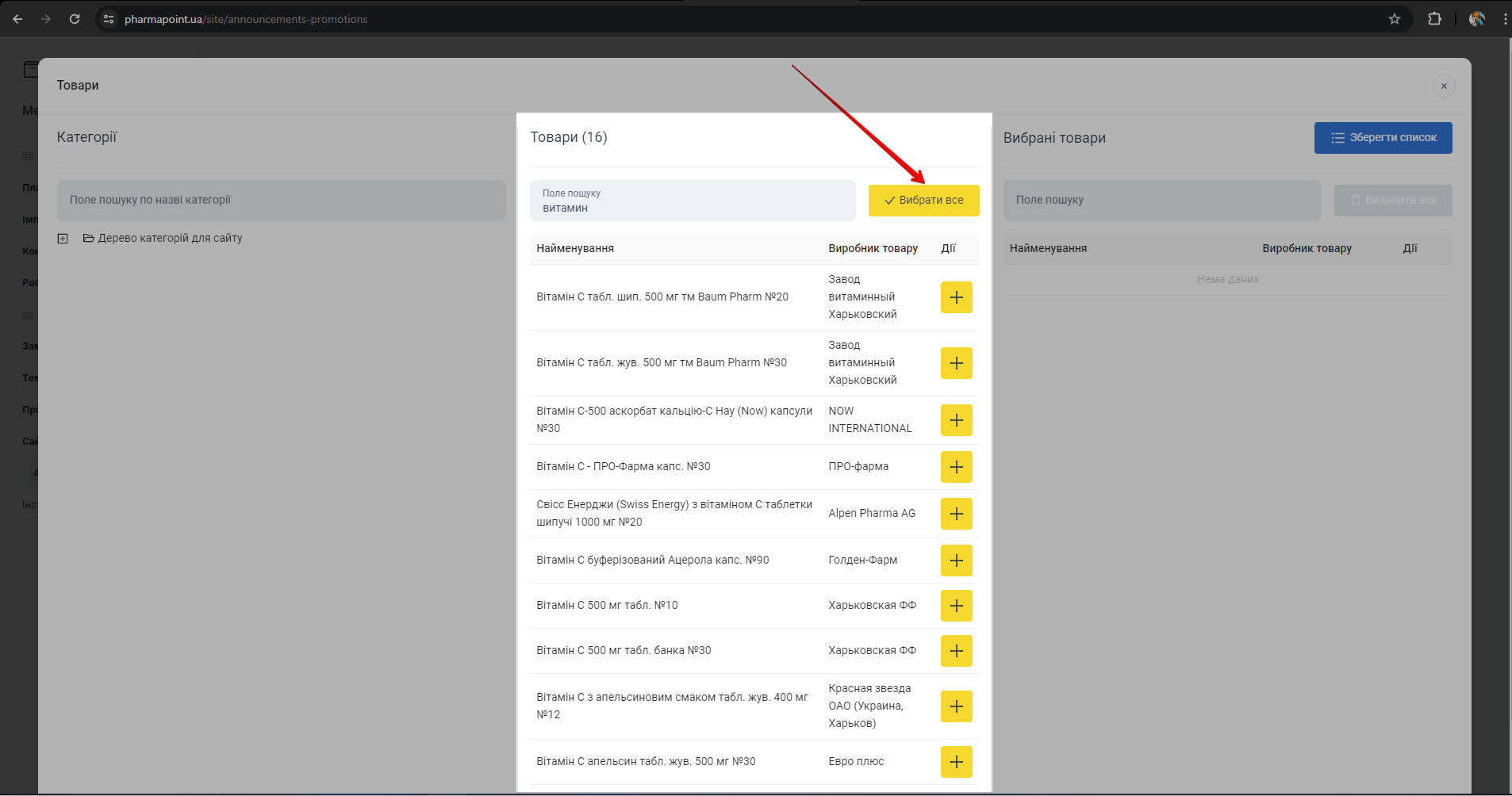Add Swiss Energy вітамін С product
1512x796 pixels.
(x=956, y=514)
